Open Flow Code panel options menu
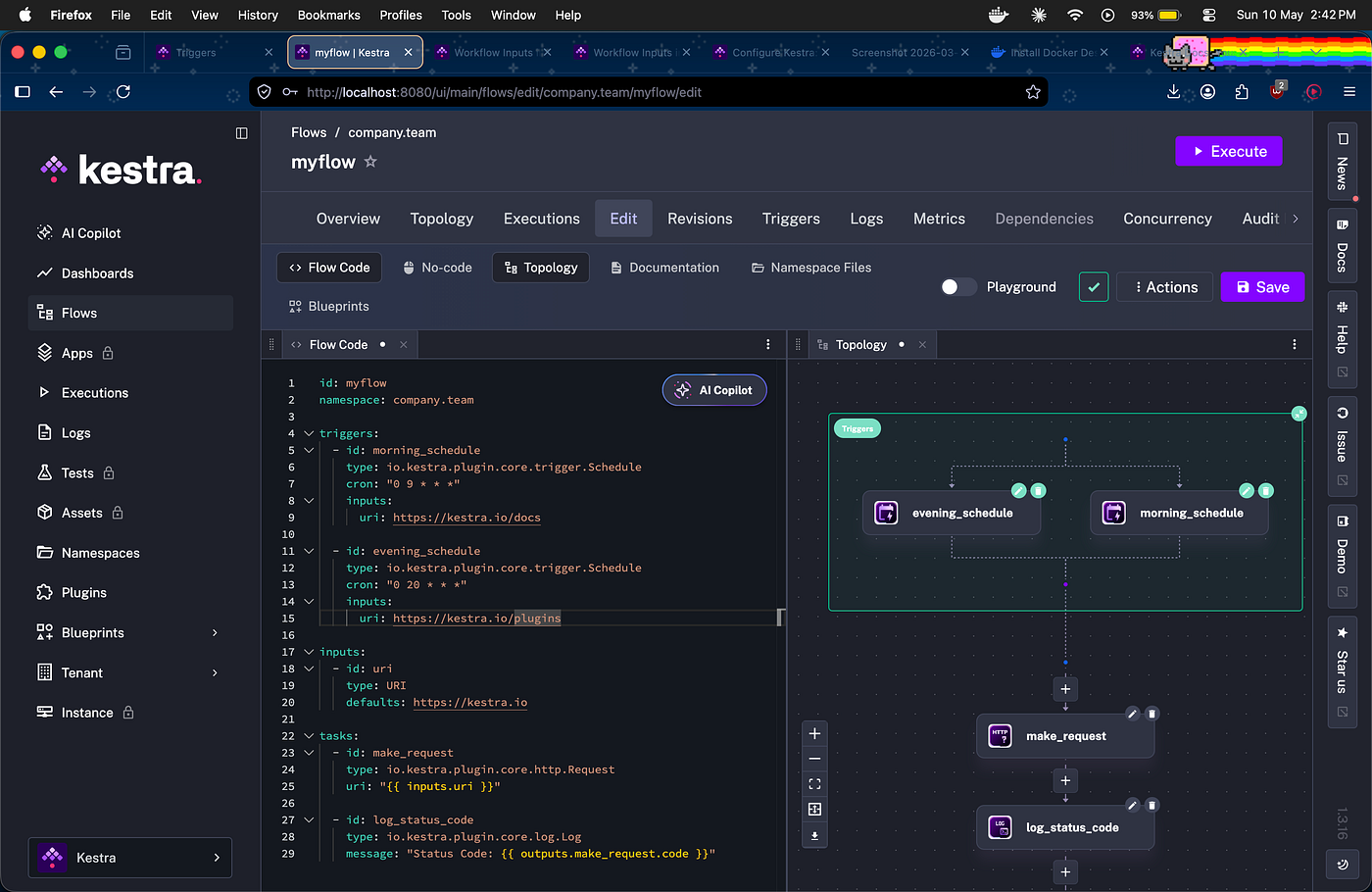This screenshot has height=892, width=1372. (x=768, y=344)
